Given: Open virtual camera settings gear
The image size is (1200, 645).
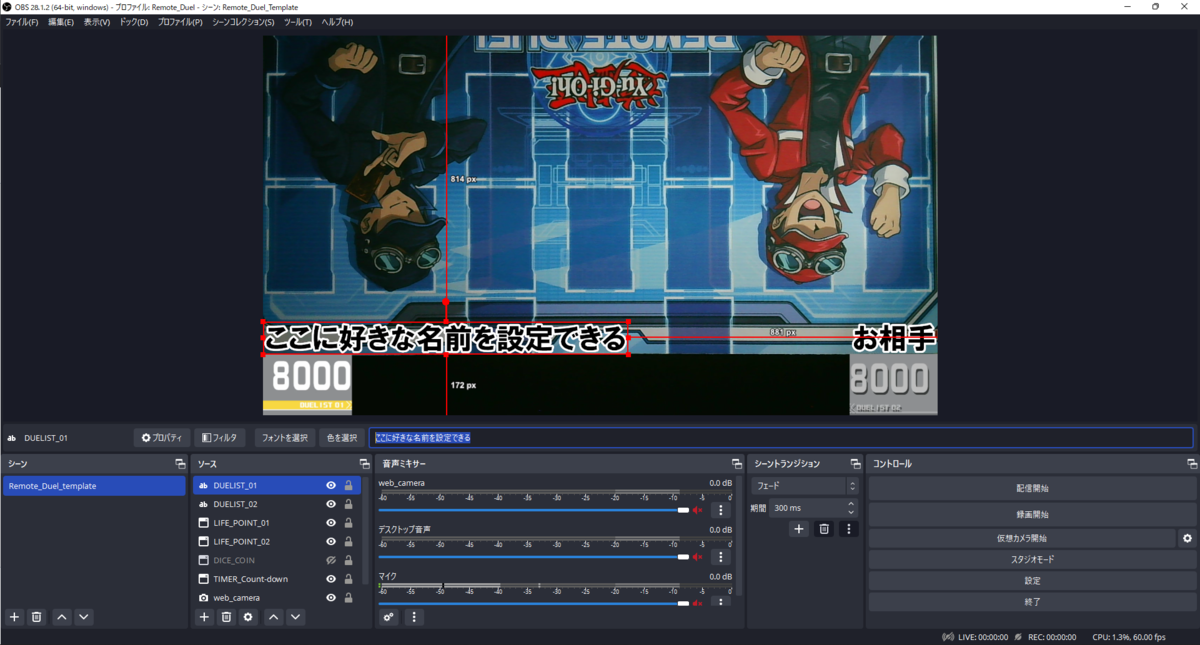Looking at the screenshot, I should click(1187, 538).
